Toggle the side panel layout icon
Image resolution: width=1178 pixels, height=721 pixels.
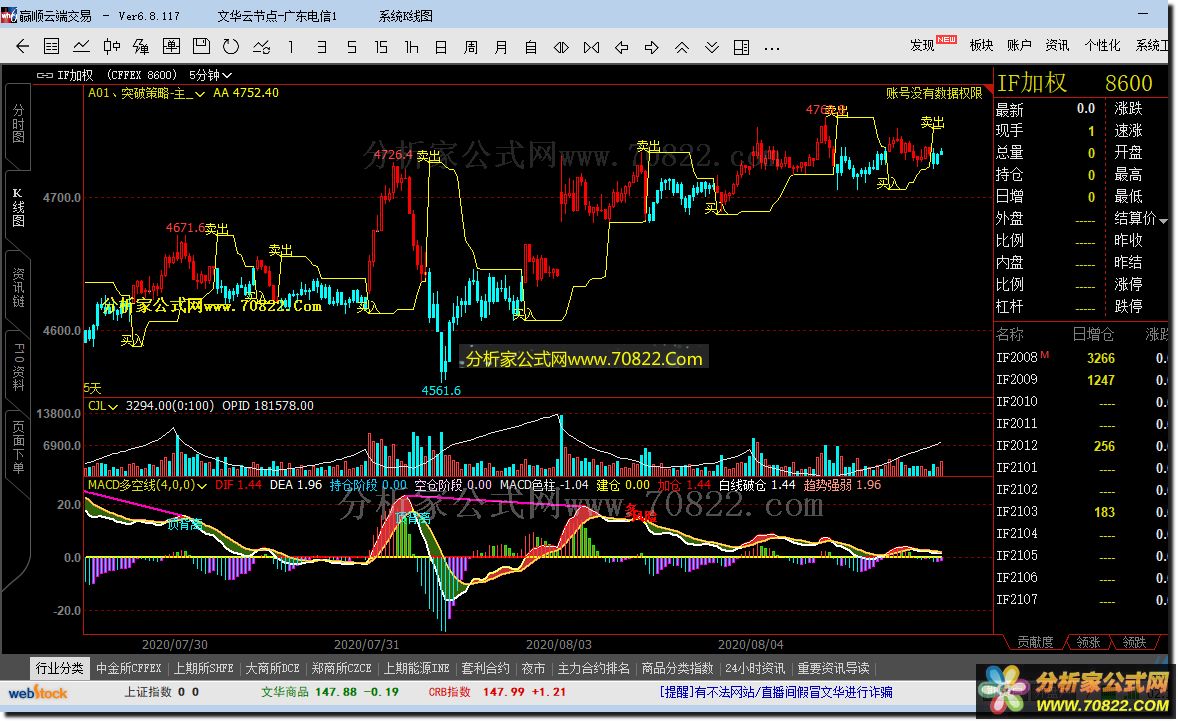click(742, 47)
